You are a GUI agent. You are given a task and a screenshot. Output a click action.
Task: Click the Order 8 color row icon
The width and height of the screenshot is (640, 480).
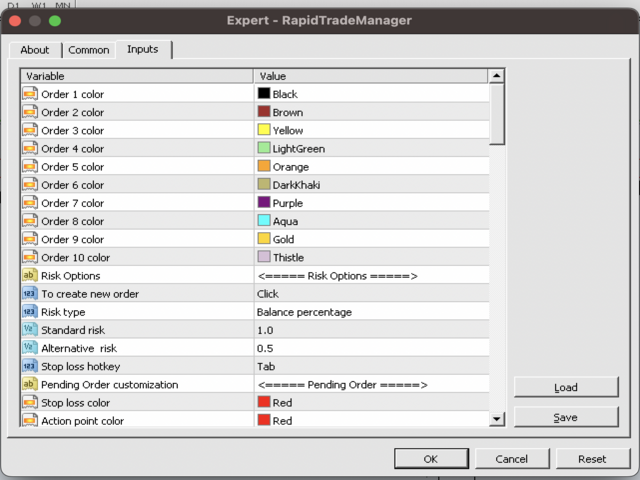pyautogui.click(x=30, y=221)
